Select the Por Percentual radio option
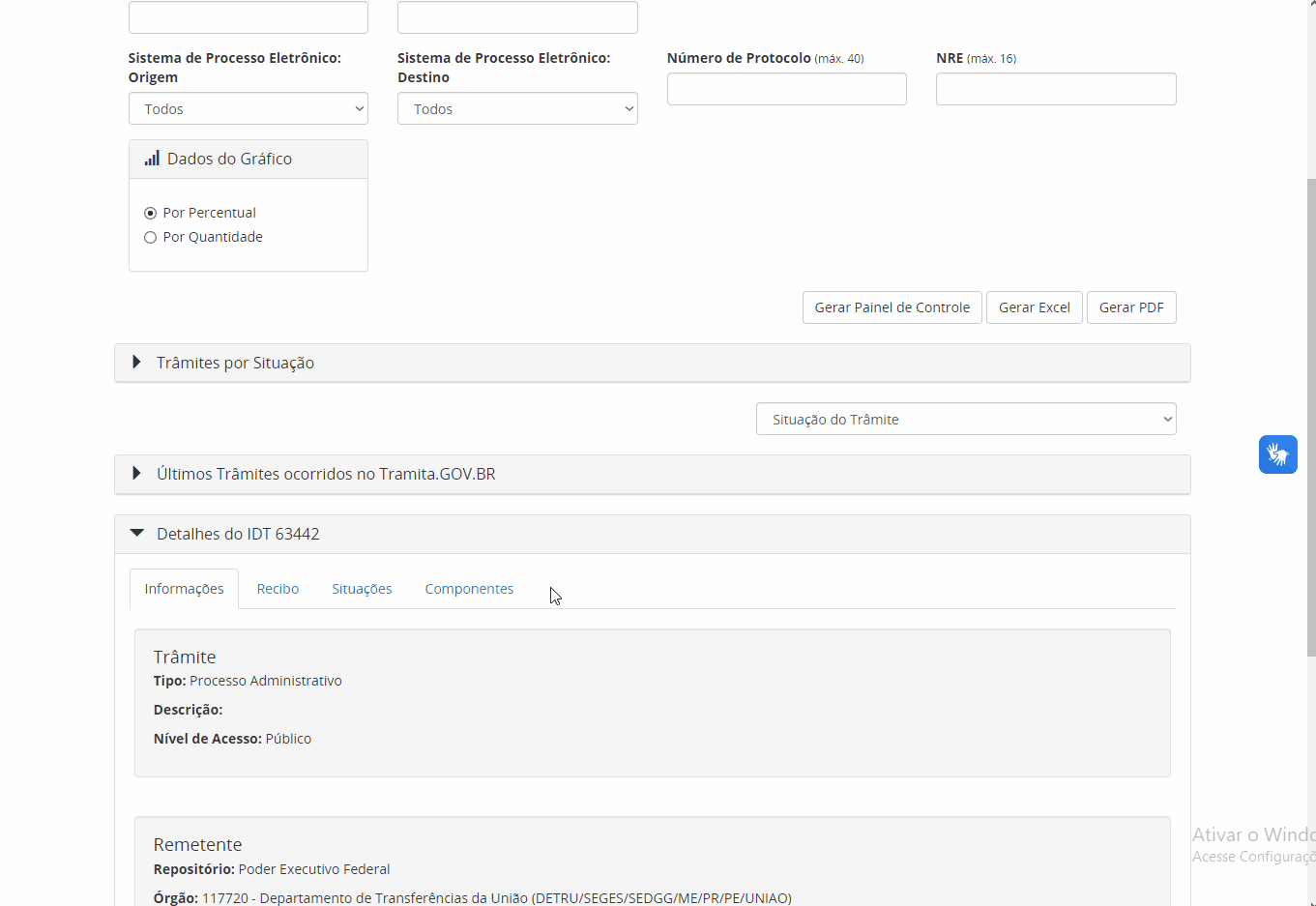 click(x=150, y=213)
